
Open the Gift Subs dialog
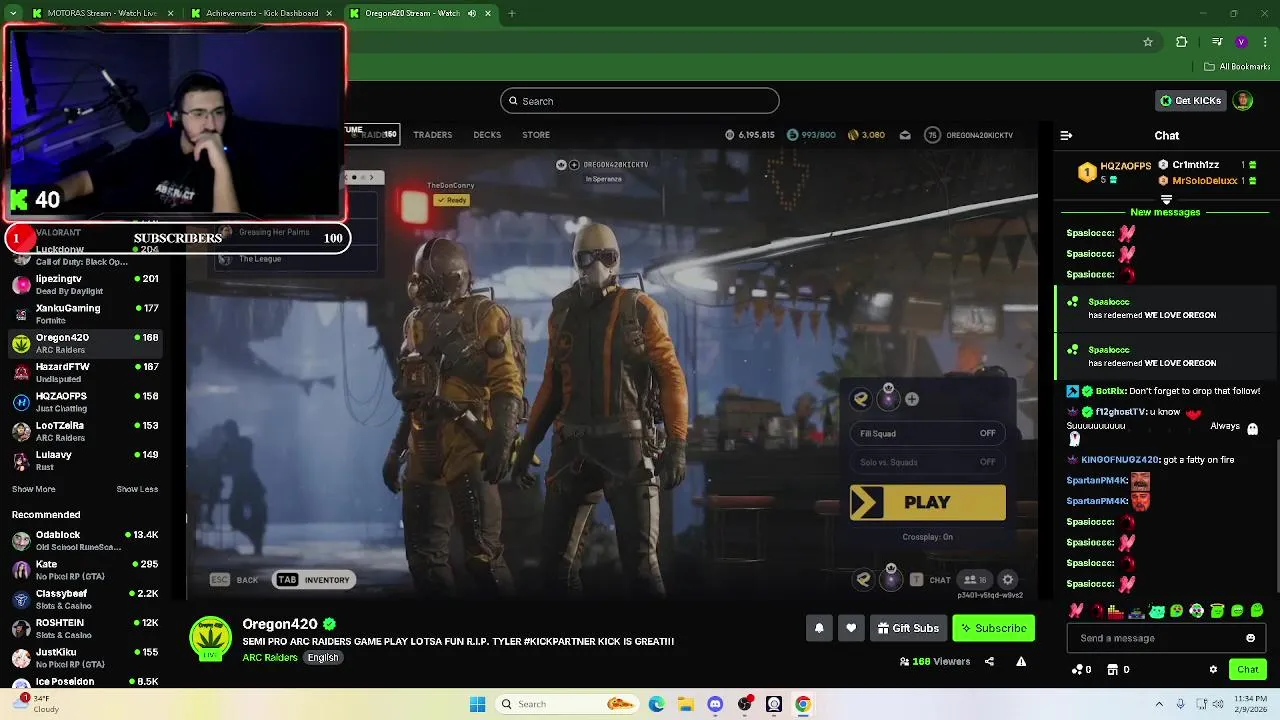point(908,628)
